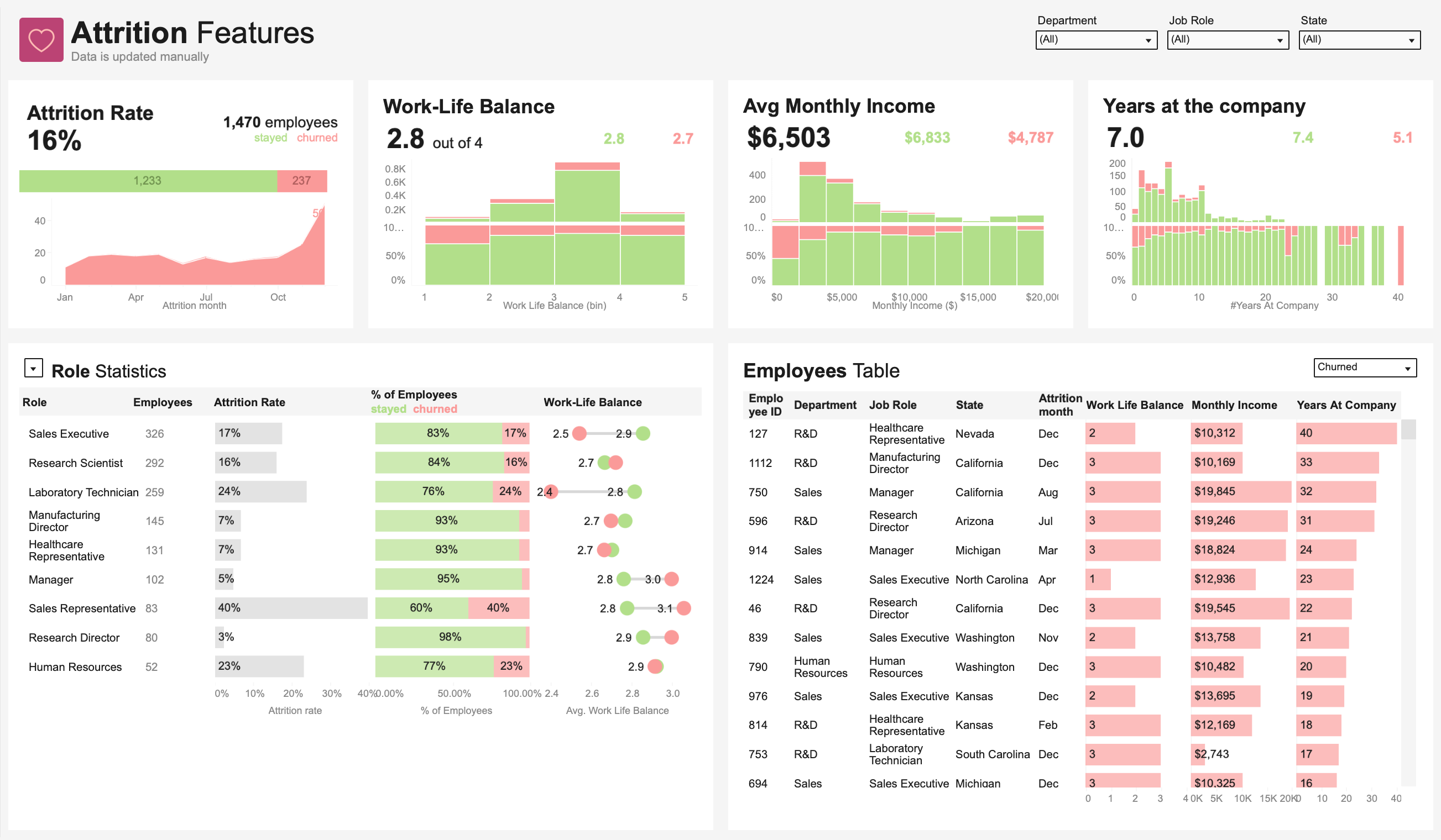Viewport: 1441px width, 840px height.
Task: Click the Years At Company column header
Action: point(1345,405)
